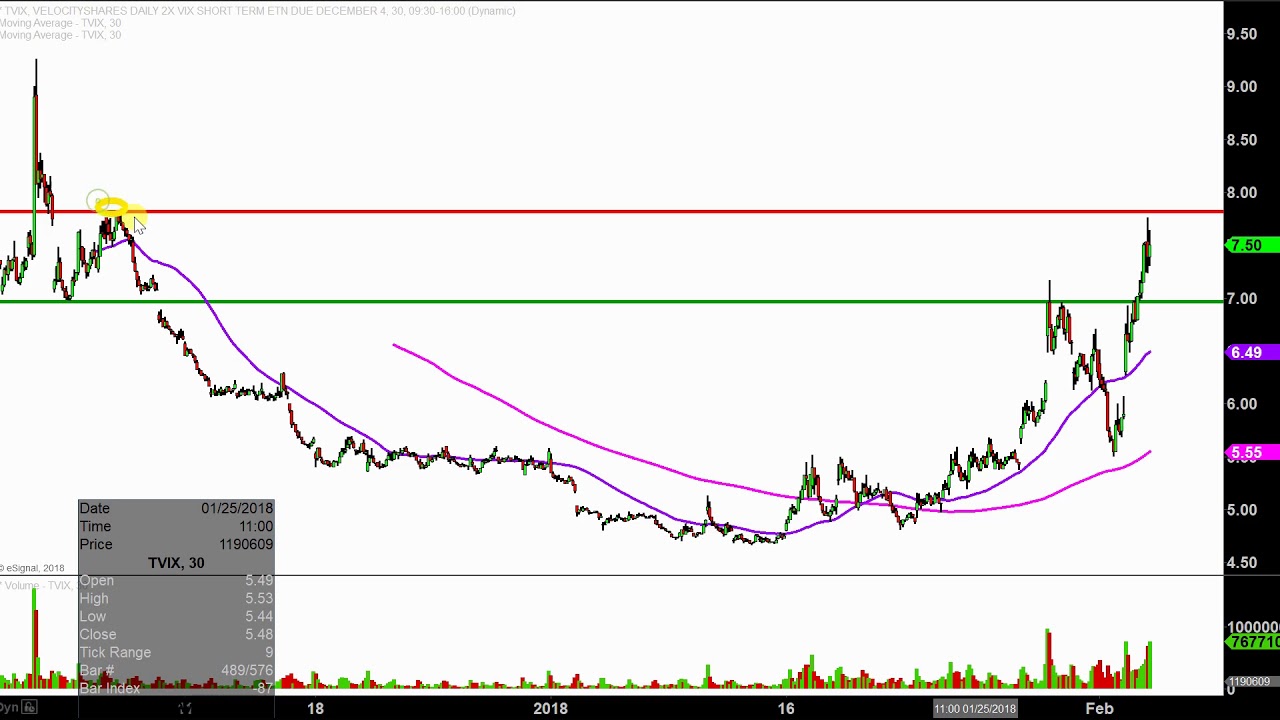Click the 18 date axis label

(315, 708)
